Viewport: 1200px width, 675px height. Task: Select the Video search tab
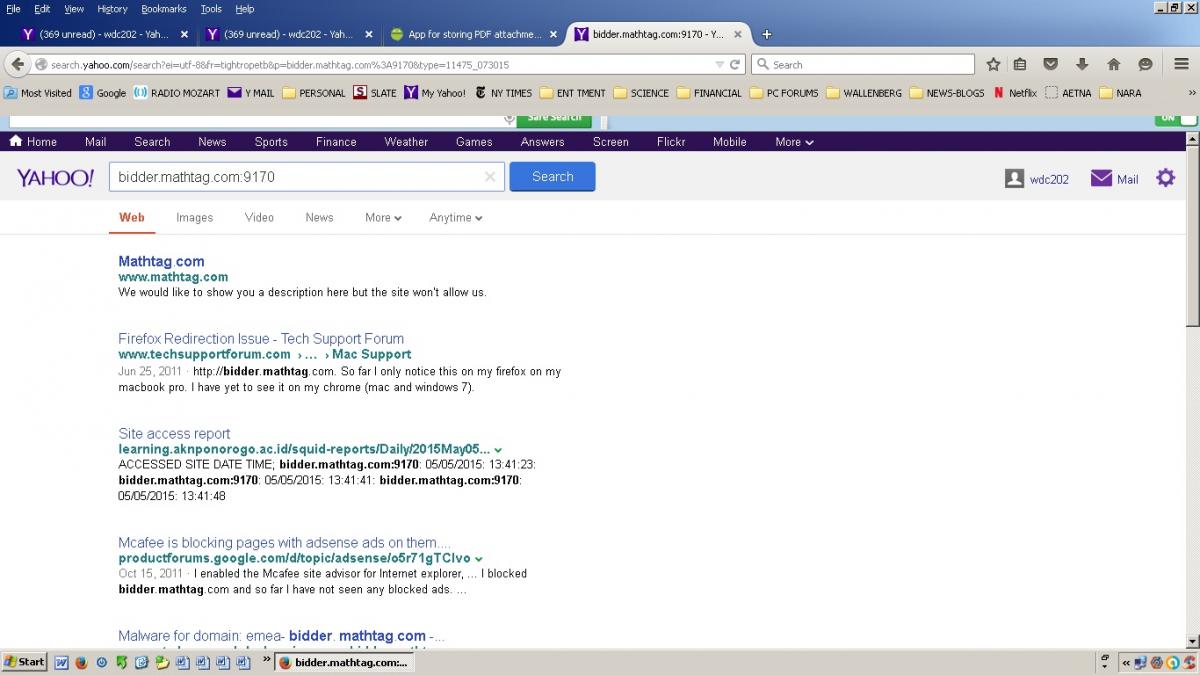[x=259, y=217]
